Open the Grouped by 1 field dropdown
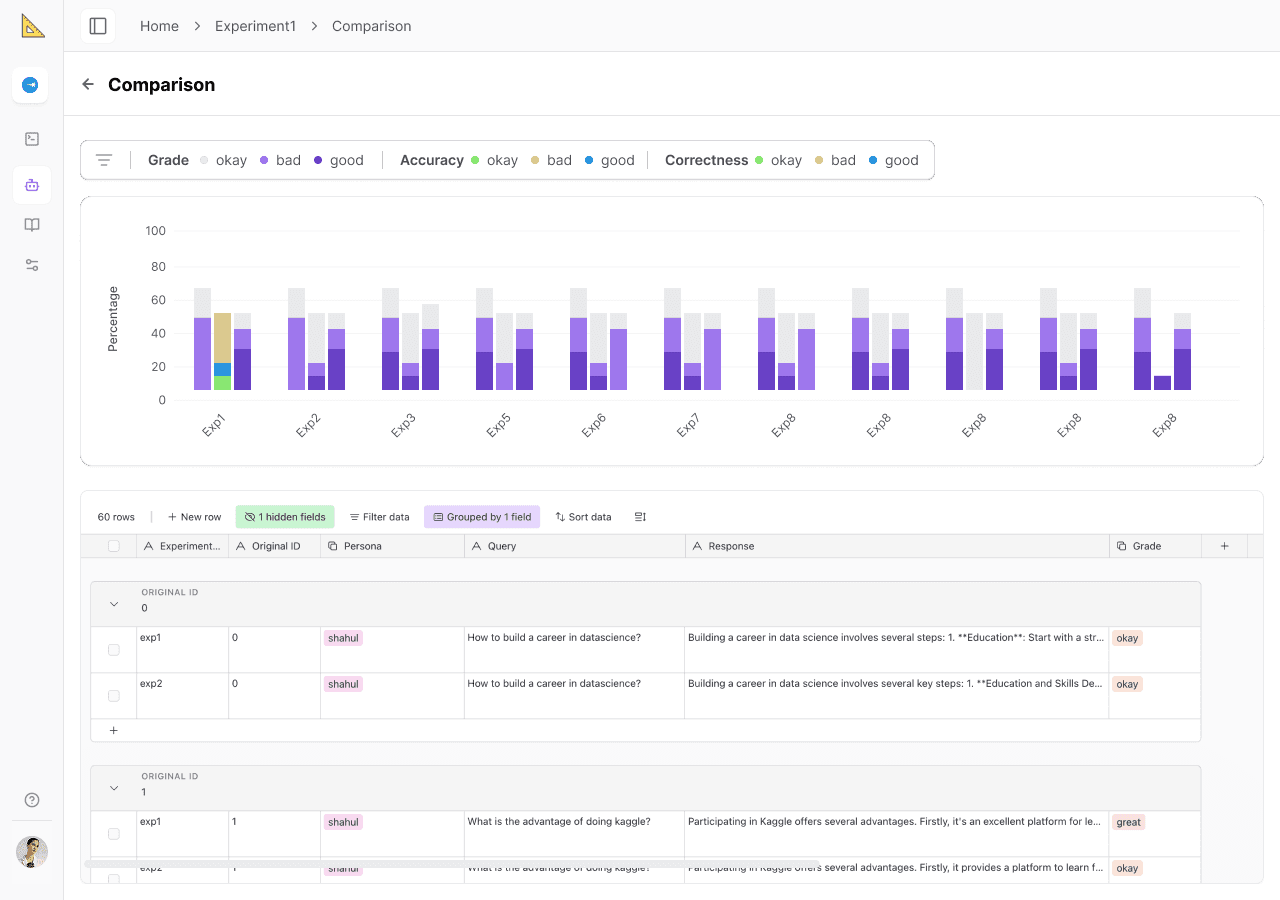The width and height of the screenshot is (1280, 900). click(482, 517)
